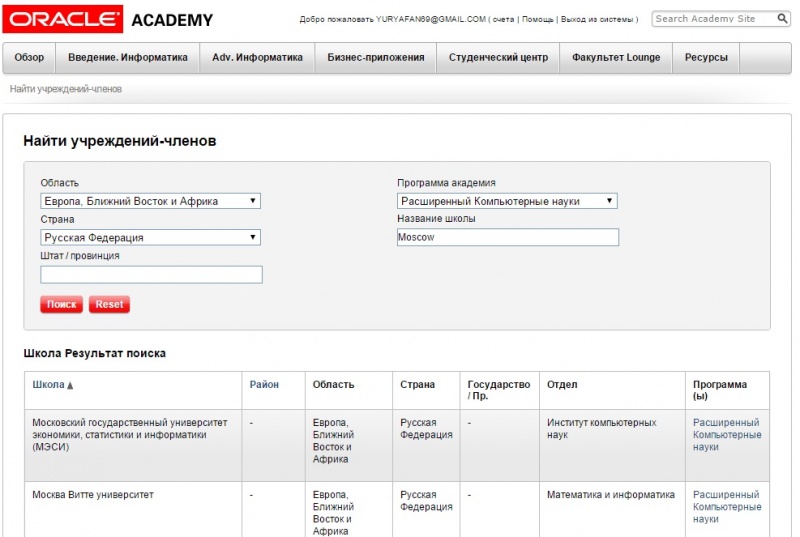The width and height of the screenshot is (800, 537).
Task: Sort results by Район column header
Action: 264,385
